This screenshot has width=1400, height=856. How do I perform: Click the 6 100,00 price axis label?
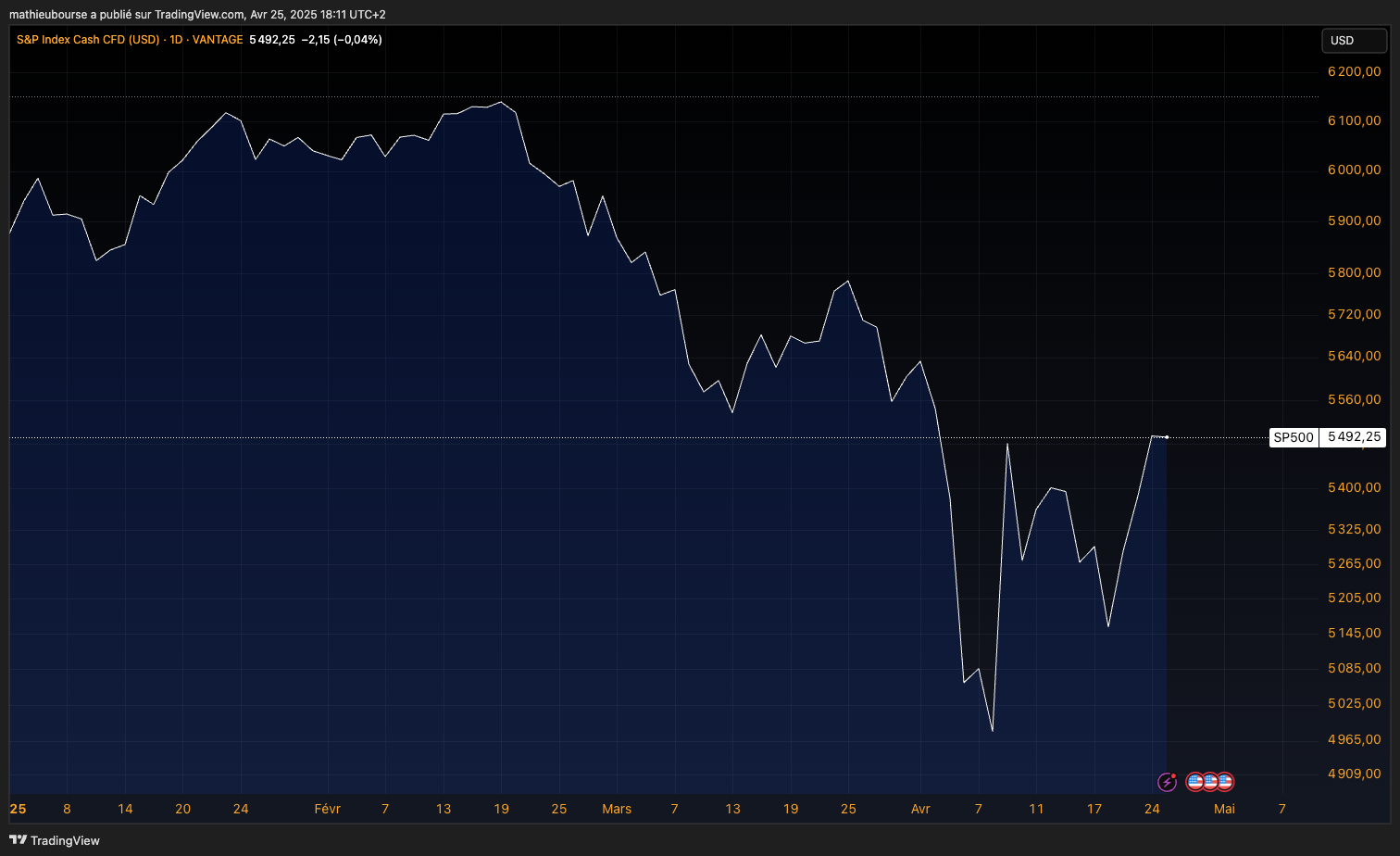click(1354, 120)
